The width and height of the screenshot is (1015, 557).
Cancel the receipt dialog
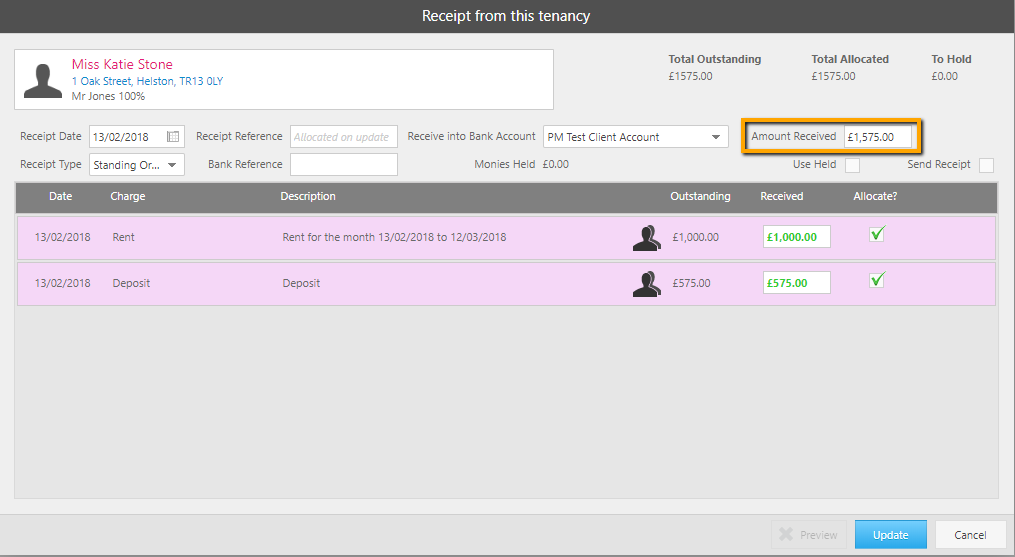pyautogui.click(x=970, y=535)
